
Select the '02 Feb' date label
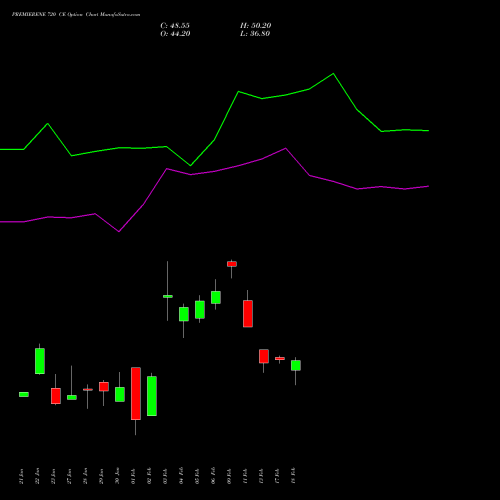coord(150,476)
